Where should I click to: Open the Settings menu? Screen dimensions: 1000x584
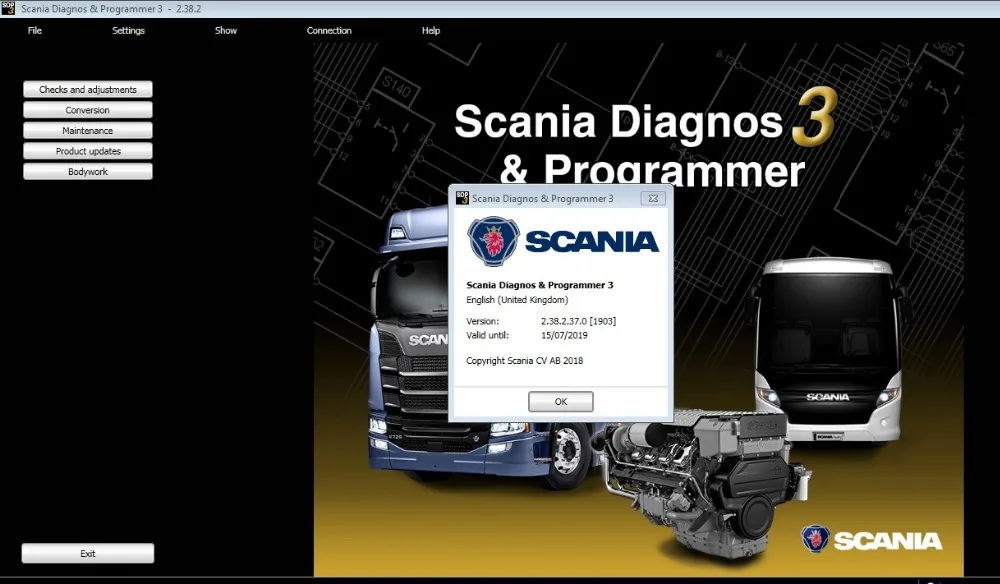pyautogui.click(x=128, y=31)
